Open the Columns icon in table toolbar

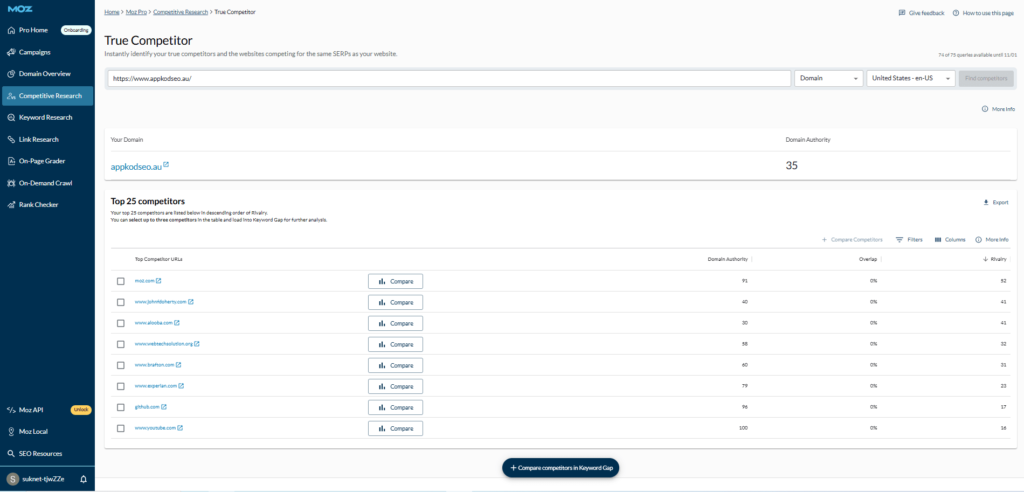(938, 240)
